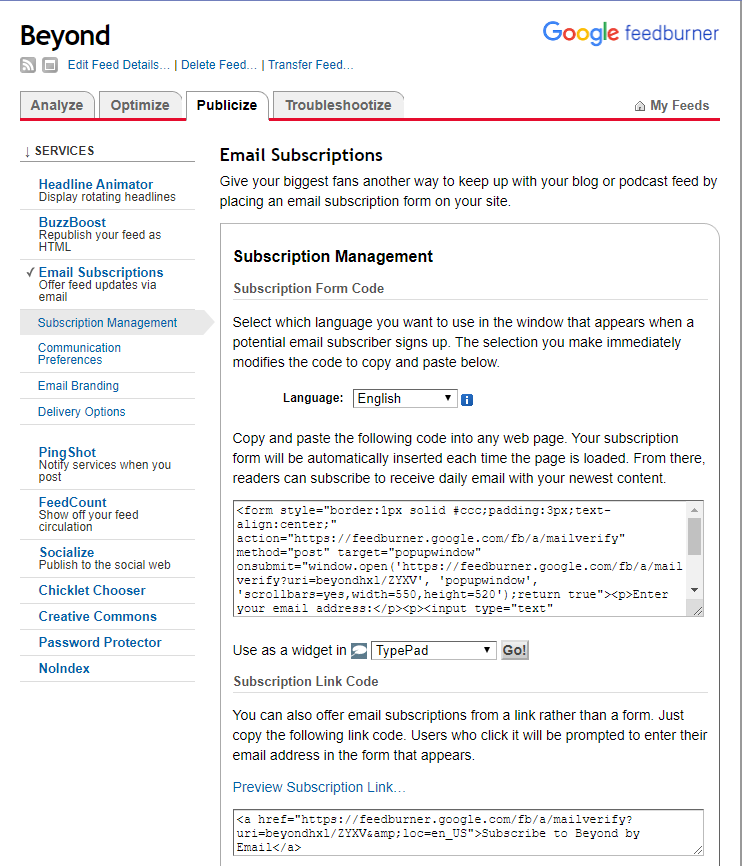Click the Delete Feed link
The width and height of the screenshot is (742, 866).
[x=219, y=65]
